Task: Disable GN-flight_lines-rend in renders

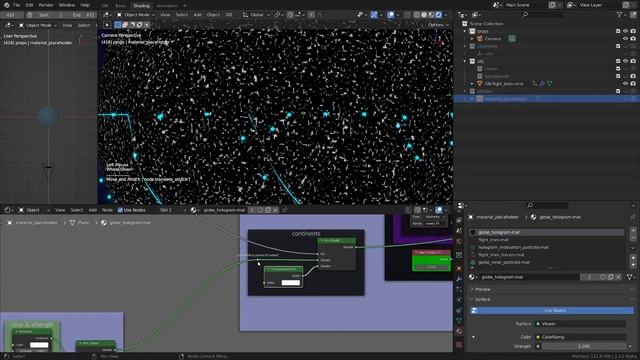Action: pyautogui.click(x=633, y=83)
